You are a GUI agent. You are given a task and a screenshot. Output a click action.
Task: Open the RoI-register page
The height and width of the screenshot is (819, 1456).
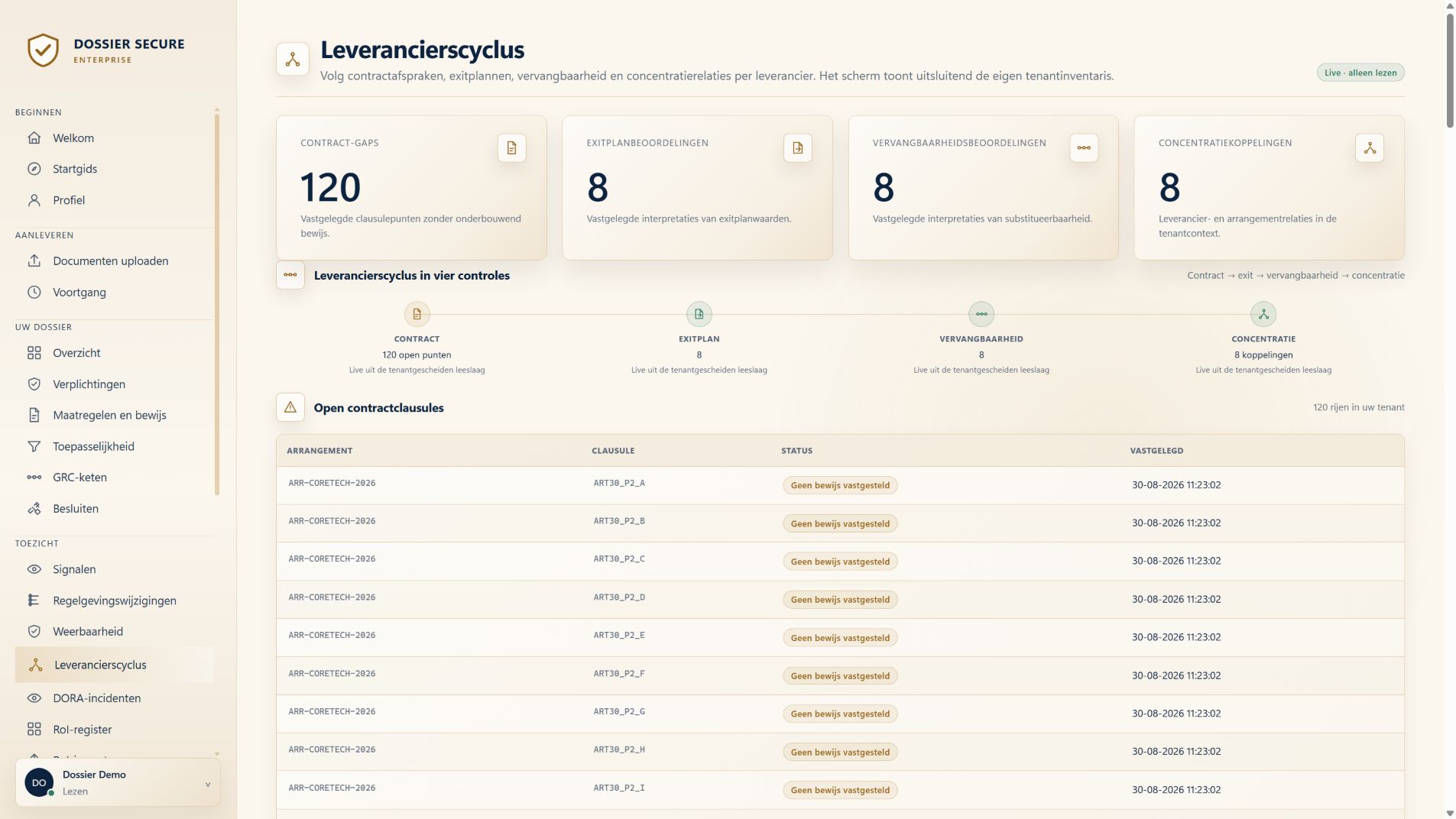pos(115,730)
